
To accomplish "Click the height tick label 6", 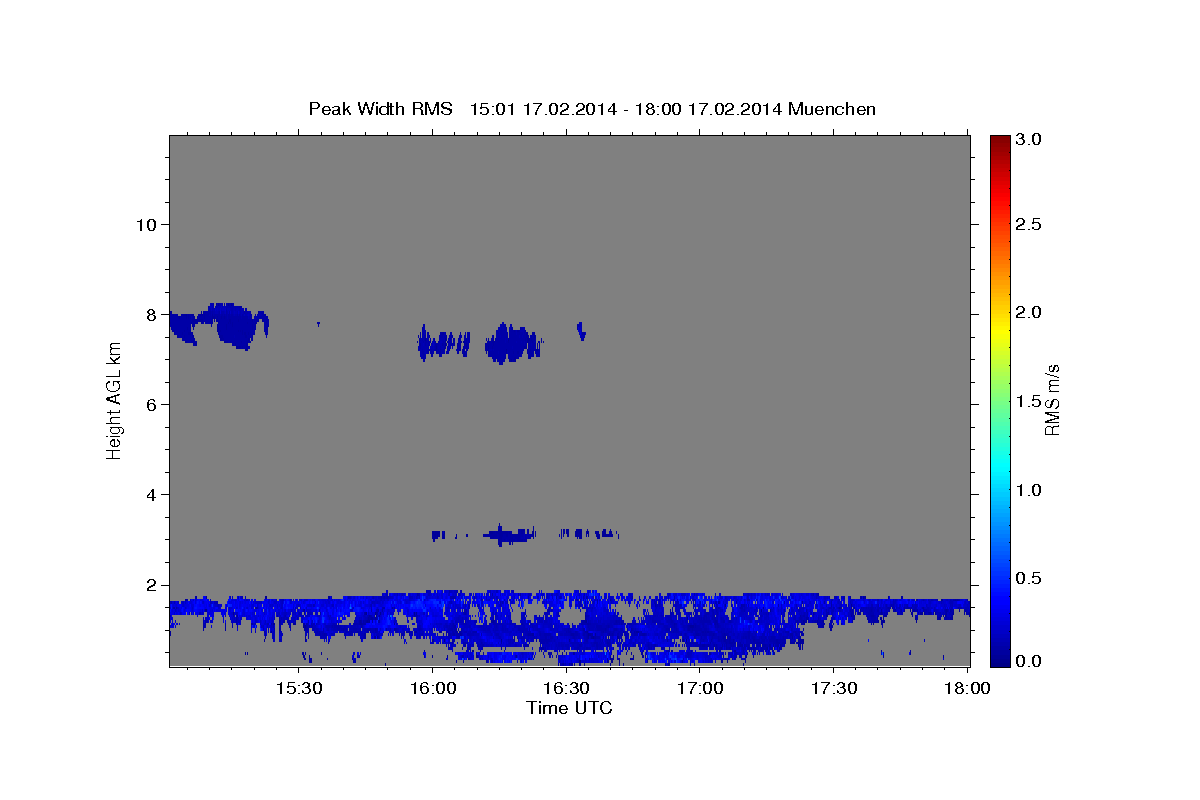I will pyautogui.click(x=152, y=405).
